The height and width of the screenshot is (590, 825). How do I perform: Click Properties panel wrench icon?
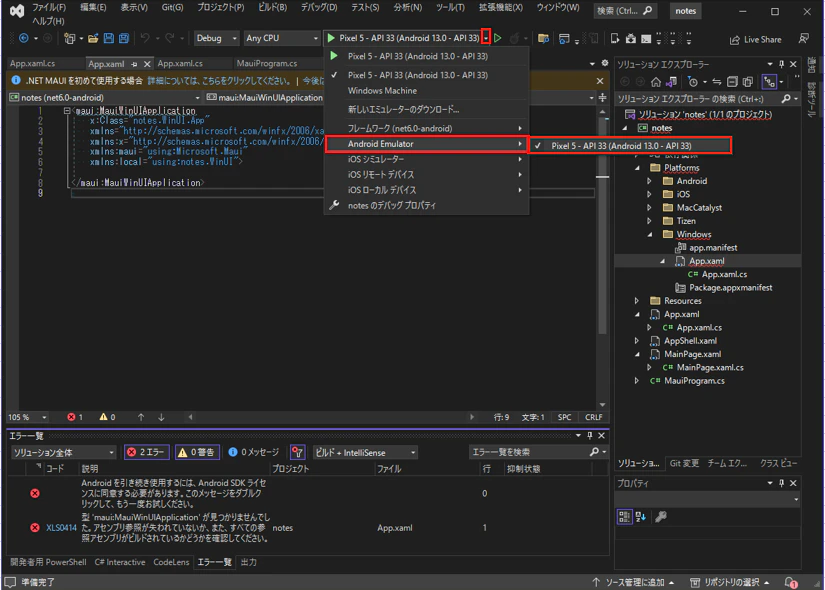[x=661, y=517]
